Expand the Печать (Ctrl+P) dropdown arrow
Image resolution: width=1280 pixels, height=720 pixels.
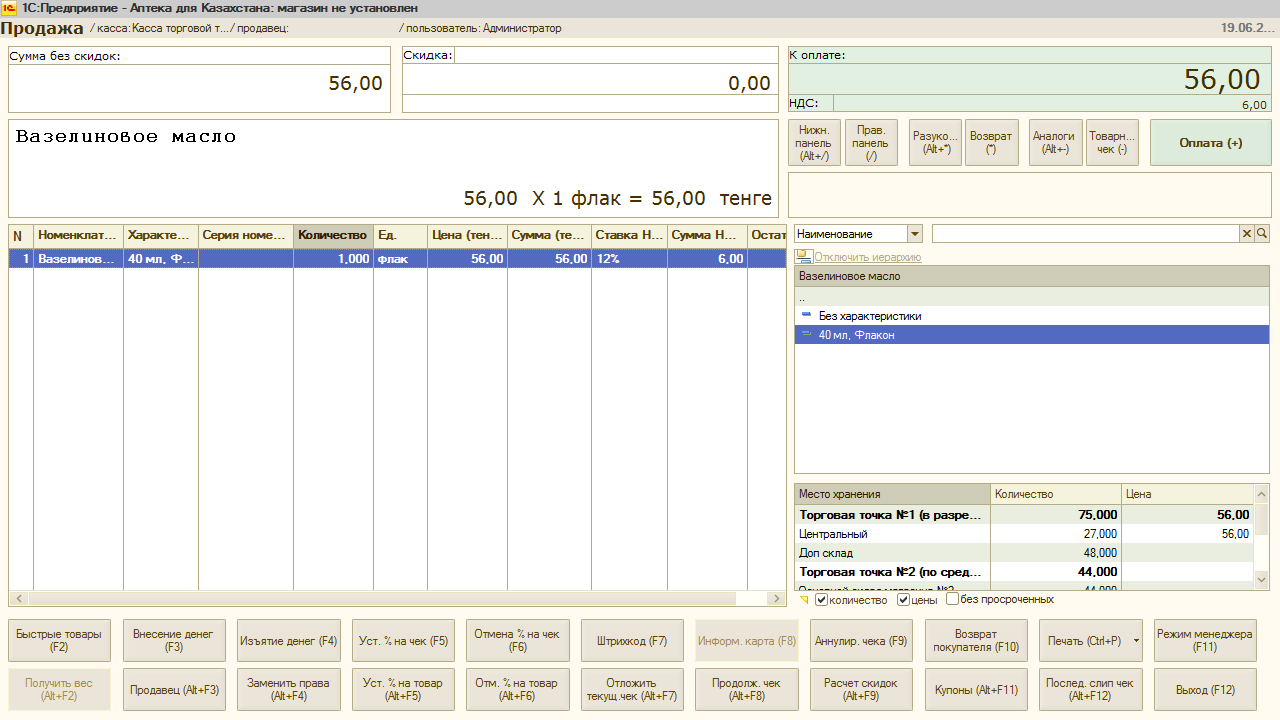[1137, 641]
